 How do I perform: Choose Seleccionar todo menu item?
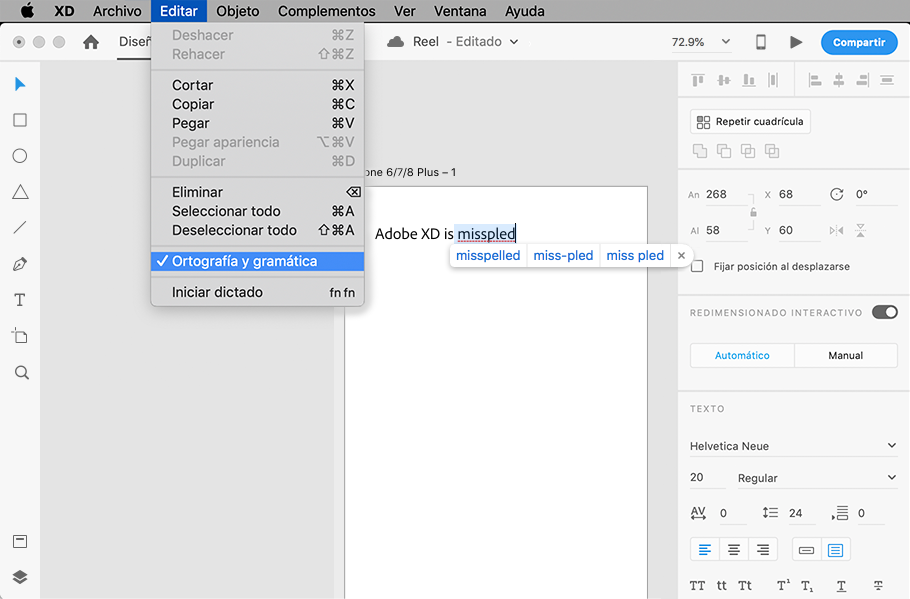coord(258,211)
